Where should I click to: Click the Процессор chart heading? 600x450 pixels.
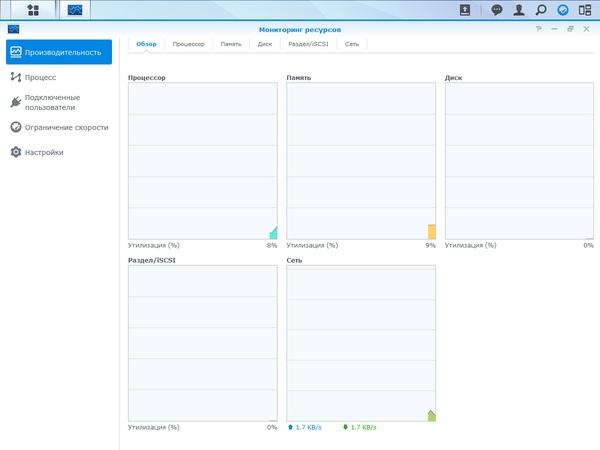pos(147,78)
